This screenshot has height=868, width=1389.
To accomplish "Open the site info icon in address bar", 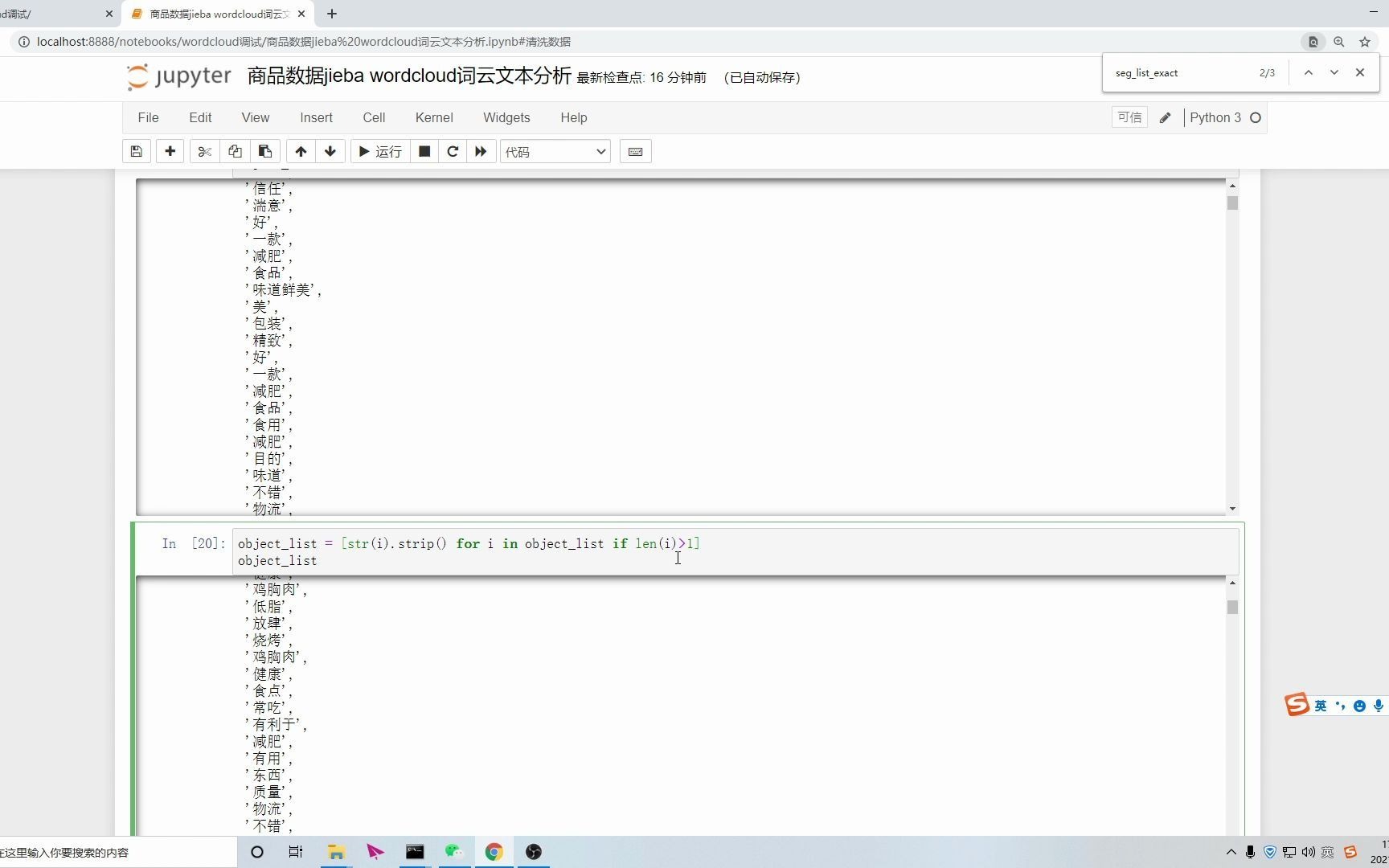I will click(x=23, y=42).
